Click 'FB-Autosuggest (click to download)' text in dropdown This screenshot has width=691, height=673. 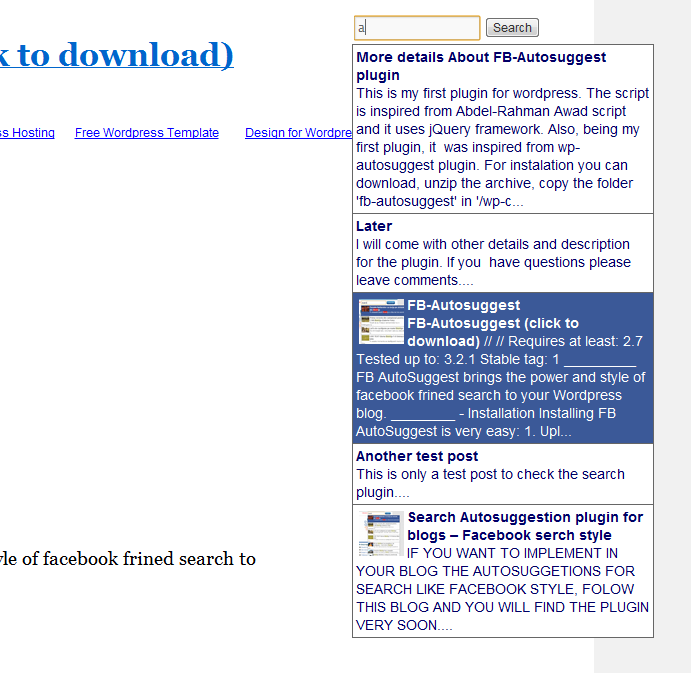click(x=493, y=332)
